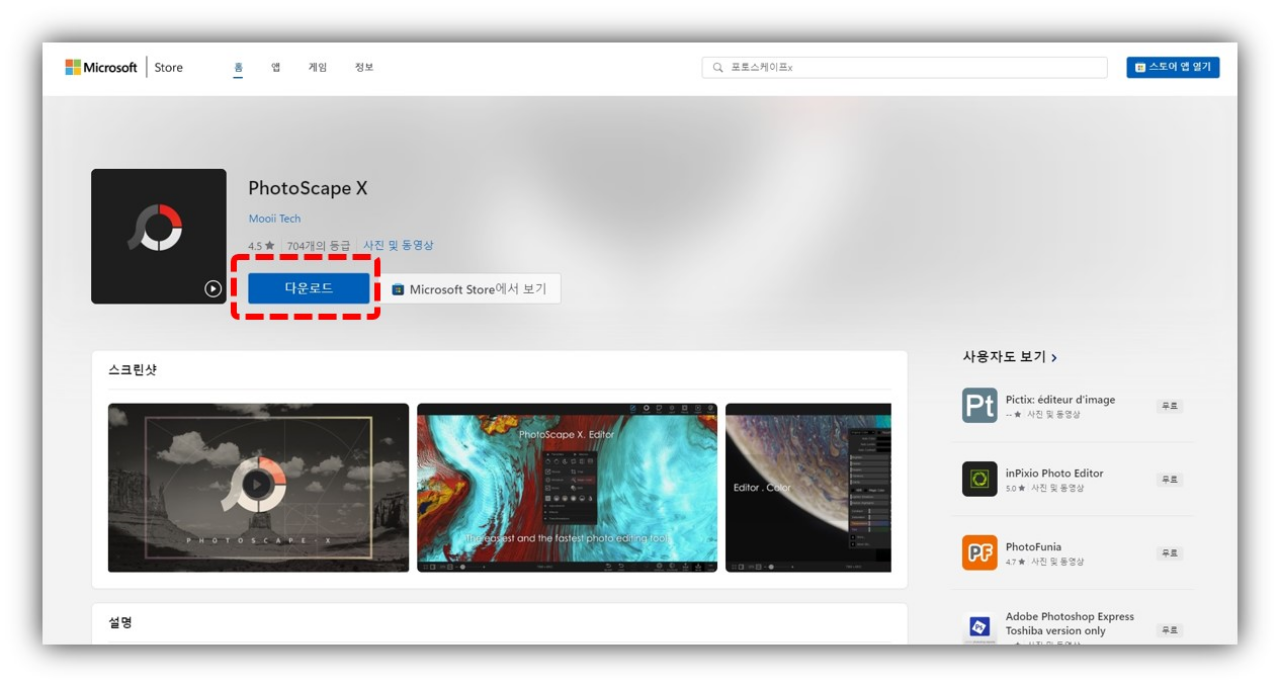Click the PhotoFunia PF icon
Viewport: 1280px width, 687px height.
point(980,553)
